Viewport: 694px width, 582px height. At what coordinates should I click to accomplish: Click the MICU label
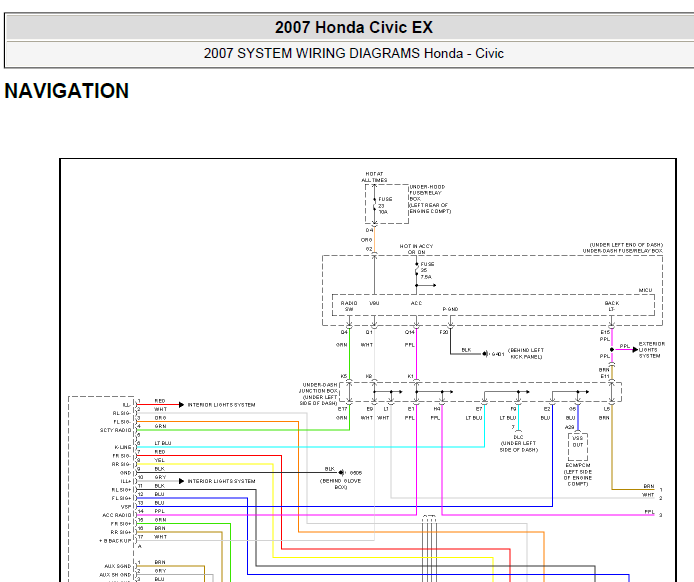(x=645, y=290)
